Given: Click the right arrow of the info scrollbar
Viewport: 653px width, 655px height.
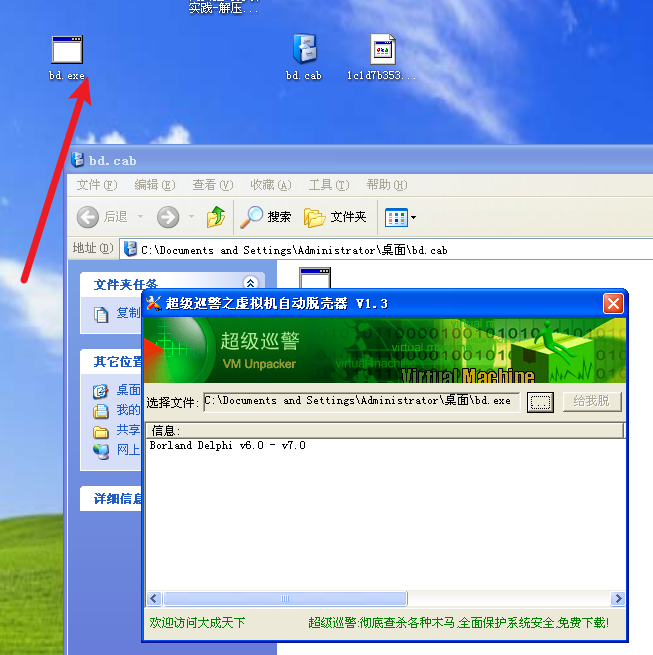Looking at the screenshot, I should (617, 599).
